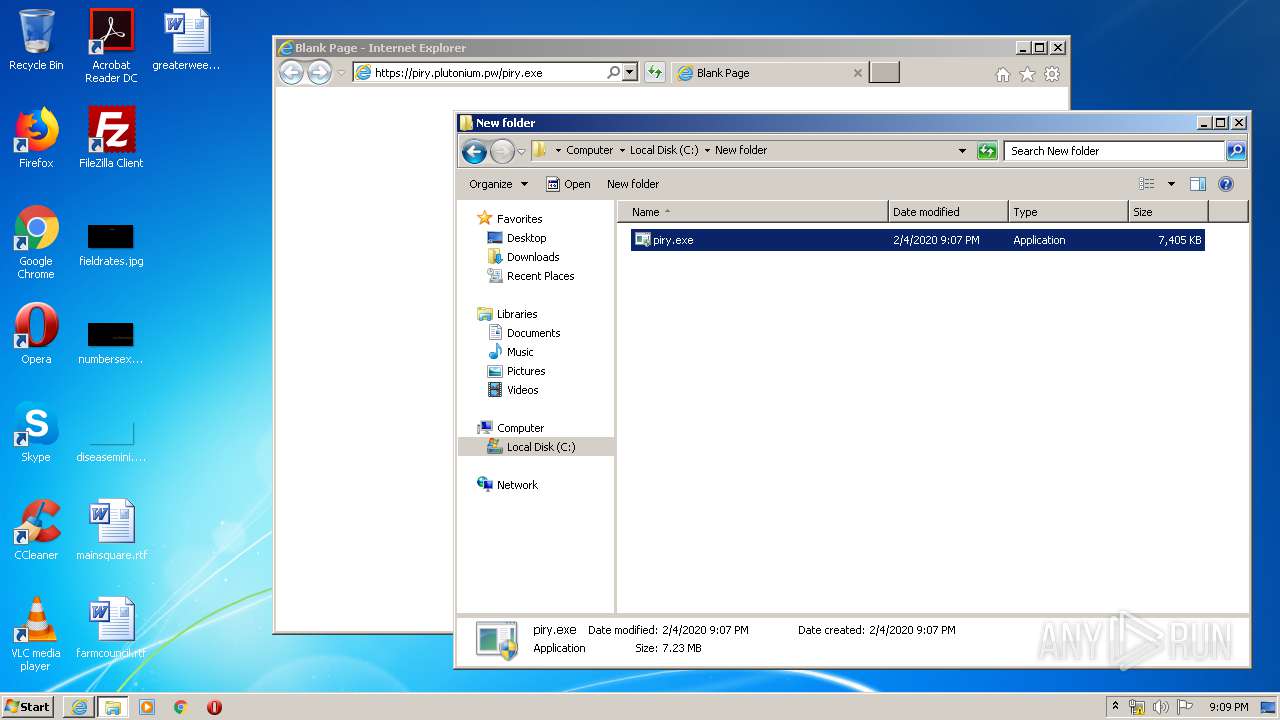Screen dimensions: 1280x720
Task: Sort by the Size column header
Action: (x=1168, y=212)
